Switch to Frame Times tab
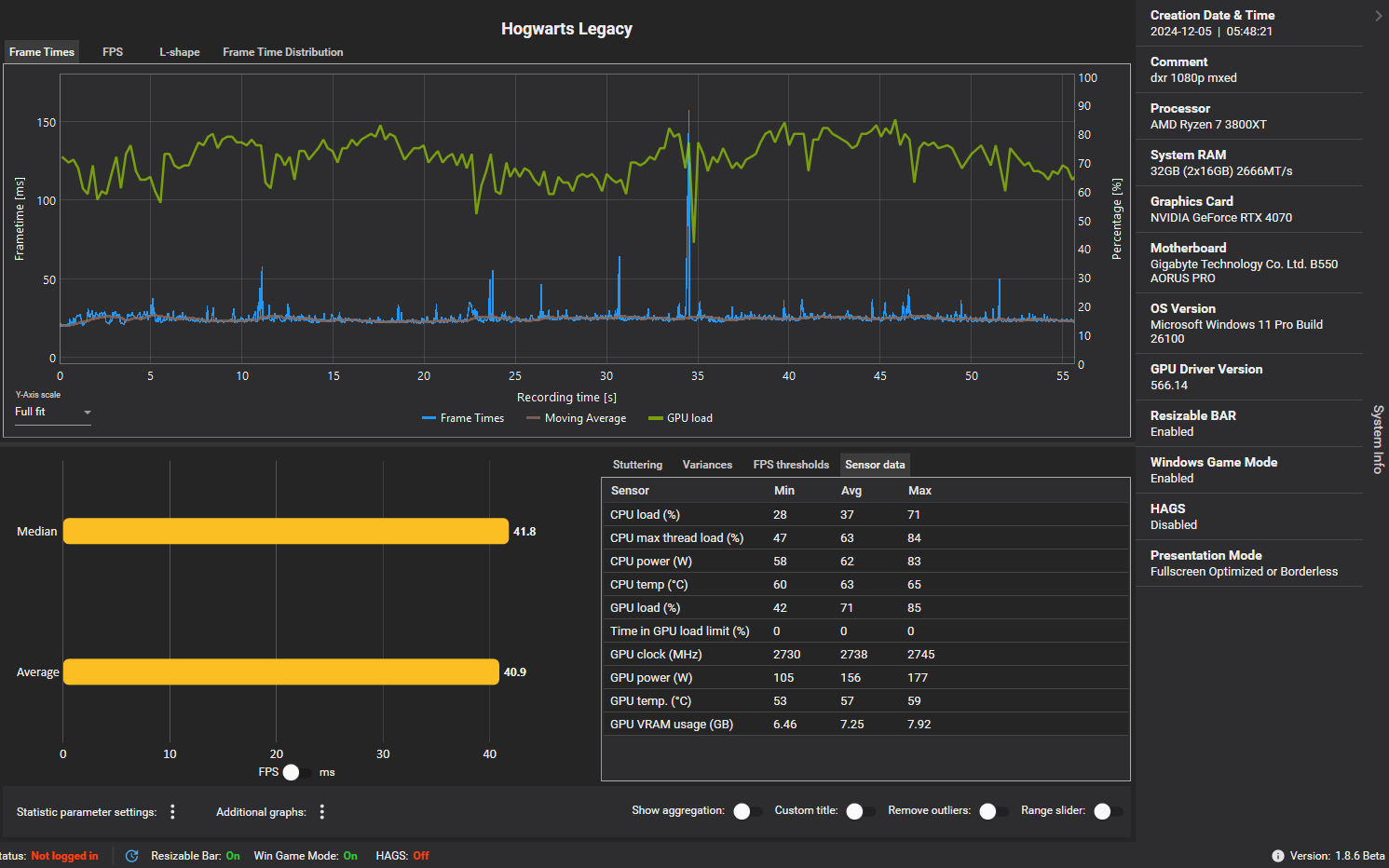 pyautogui.click(x=42, y=52)
